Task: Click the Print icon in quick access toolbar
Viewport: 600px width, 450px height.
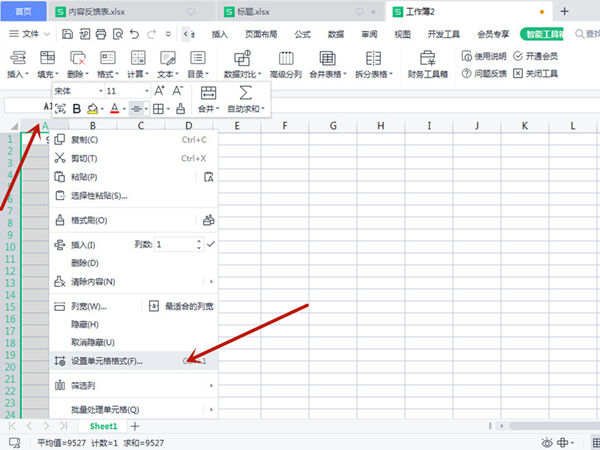Action: (101, 34)
